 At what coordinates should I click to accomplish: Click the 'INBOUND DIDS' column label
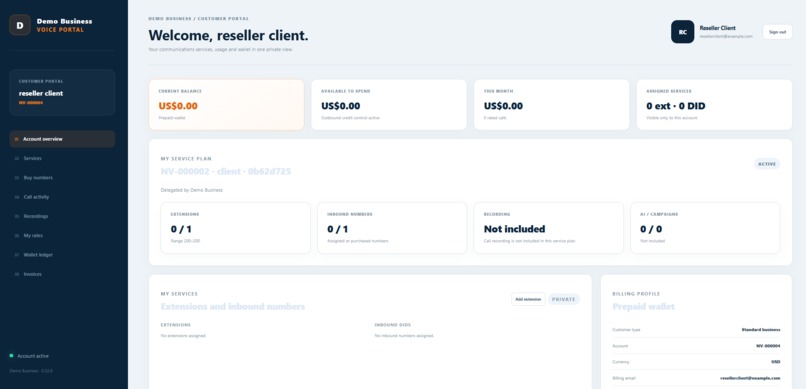pyautogui.click(x=393, y=325)
